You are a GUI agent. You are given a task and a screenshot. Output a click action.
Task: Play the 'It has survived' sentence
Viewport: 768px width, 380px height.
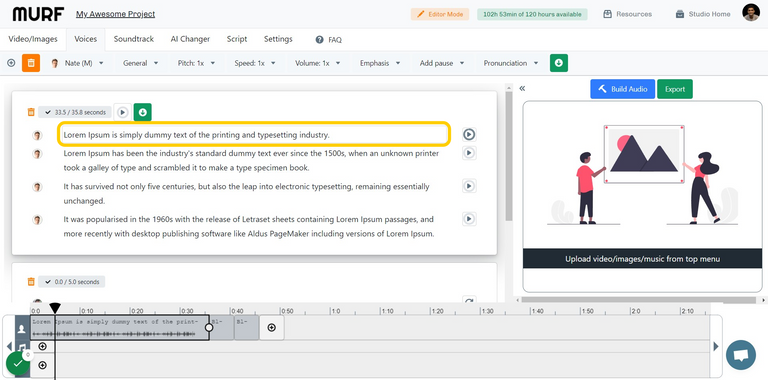(x=469, y=186)
